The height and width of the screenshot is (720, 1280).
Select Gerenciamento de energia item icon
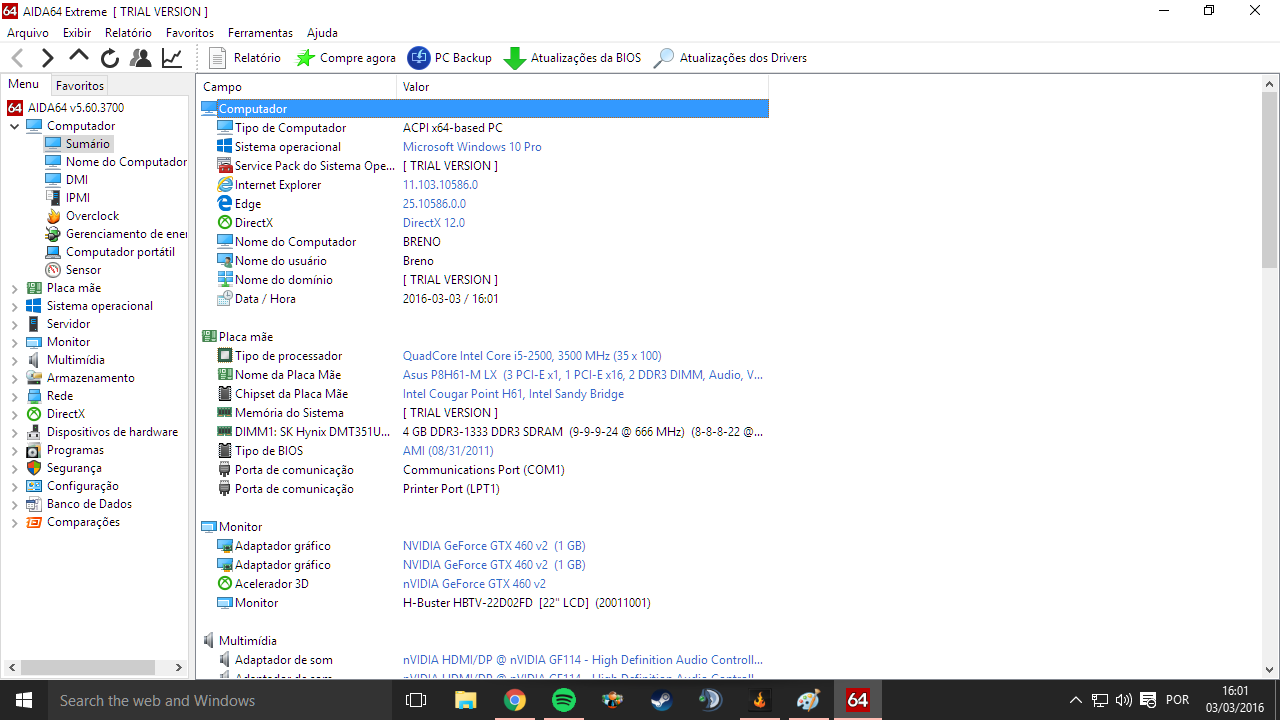[x=54, y=234]
